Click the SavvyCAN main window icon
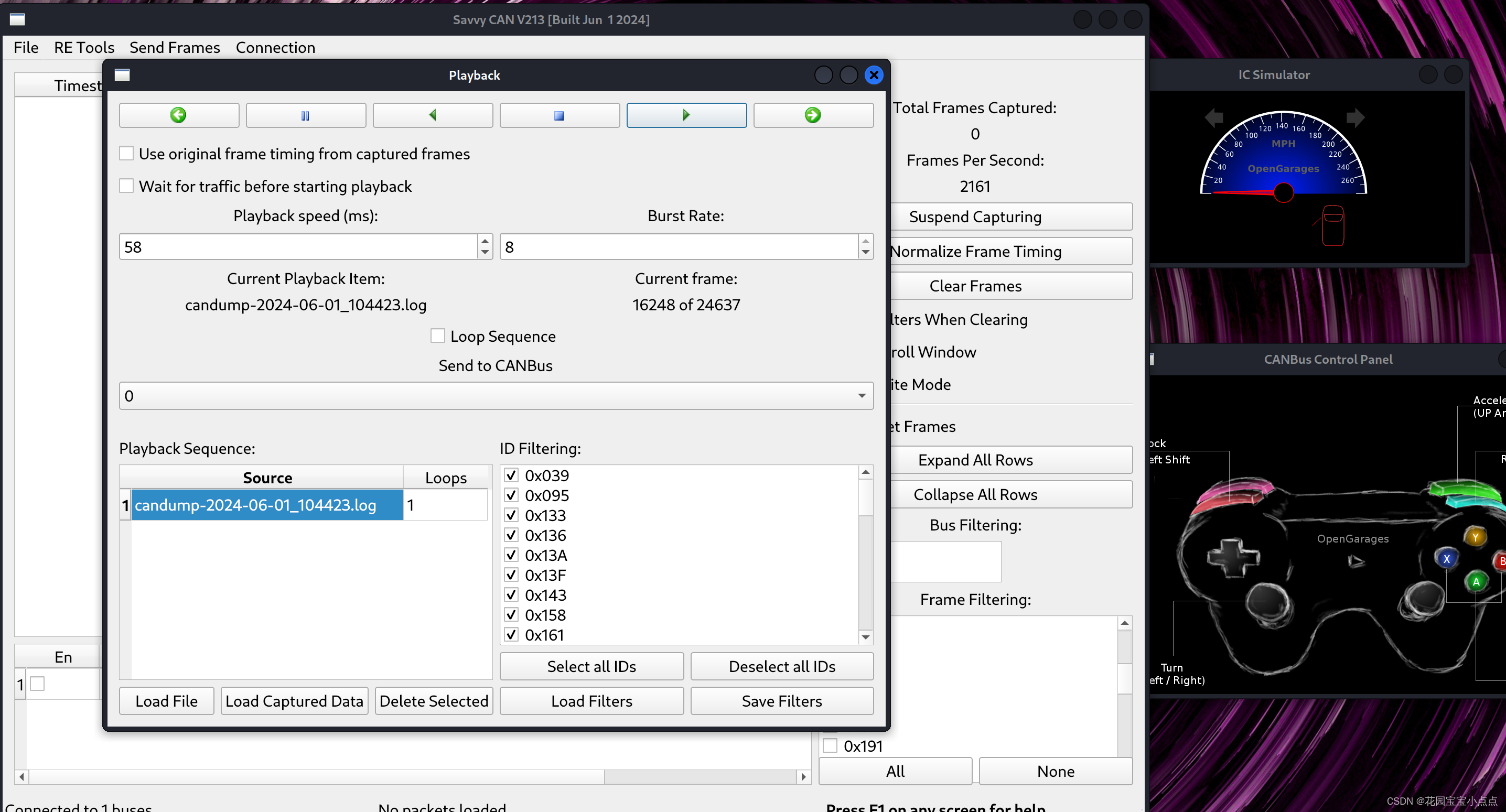This screenshot has height=812, width=1506. (x=17, y=19)
